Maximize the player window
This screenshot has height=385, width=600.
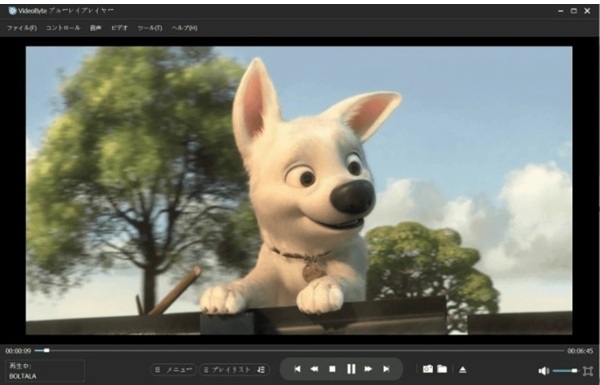tap(574, 11)
